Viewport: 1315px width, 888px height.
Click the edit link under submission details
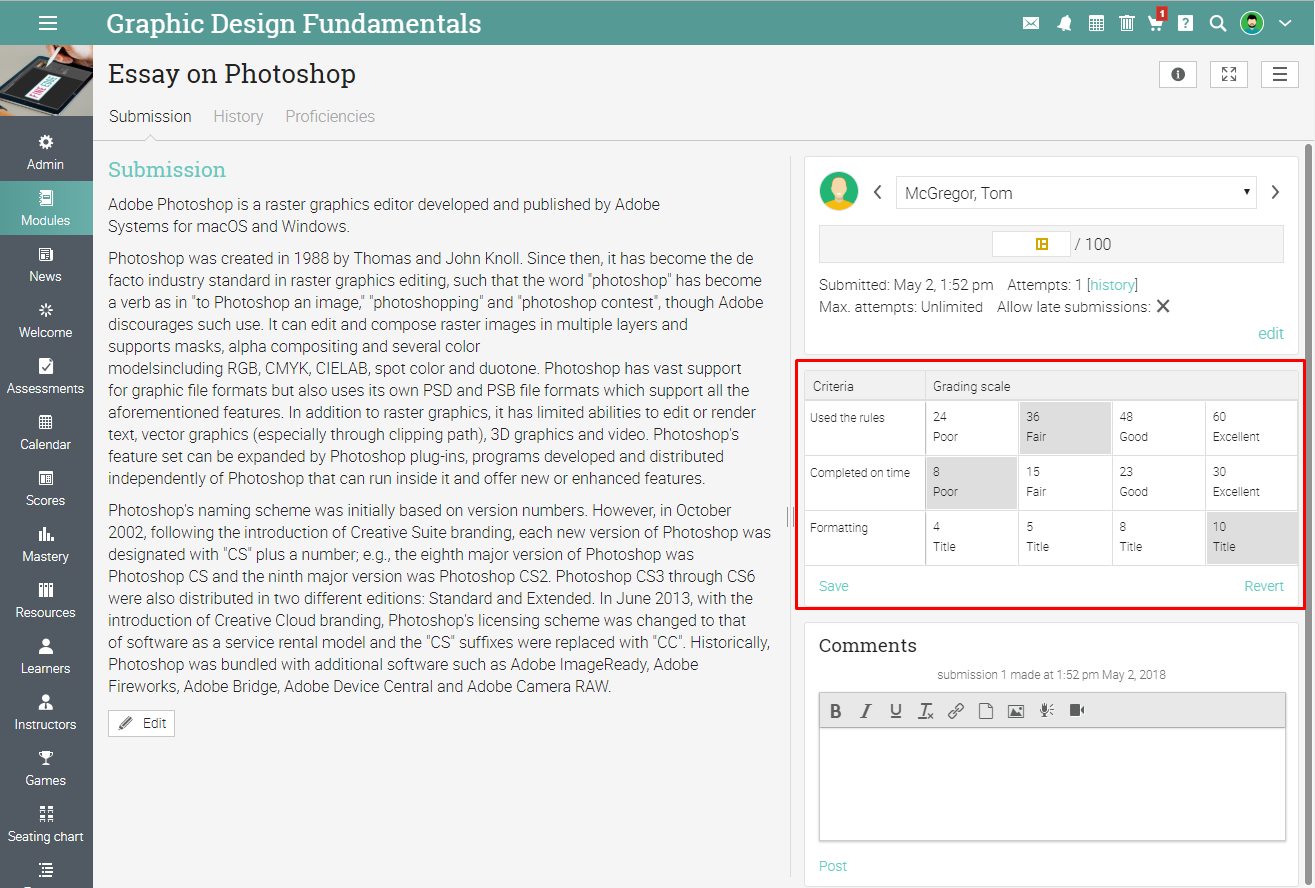(1271, 334)
